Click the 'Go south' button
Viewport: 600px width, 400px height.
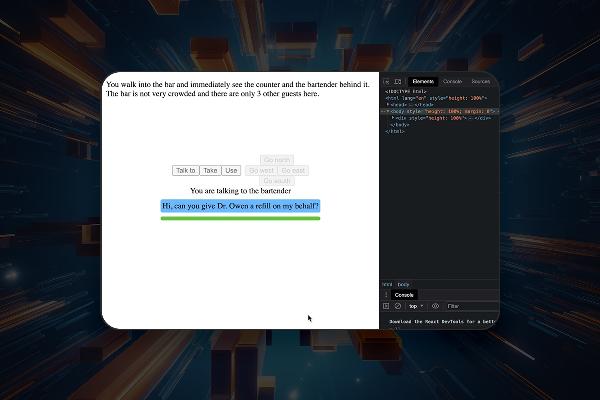(x=277, y=181)
